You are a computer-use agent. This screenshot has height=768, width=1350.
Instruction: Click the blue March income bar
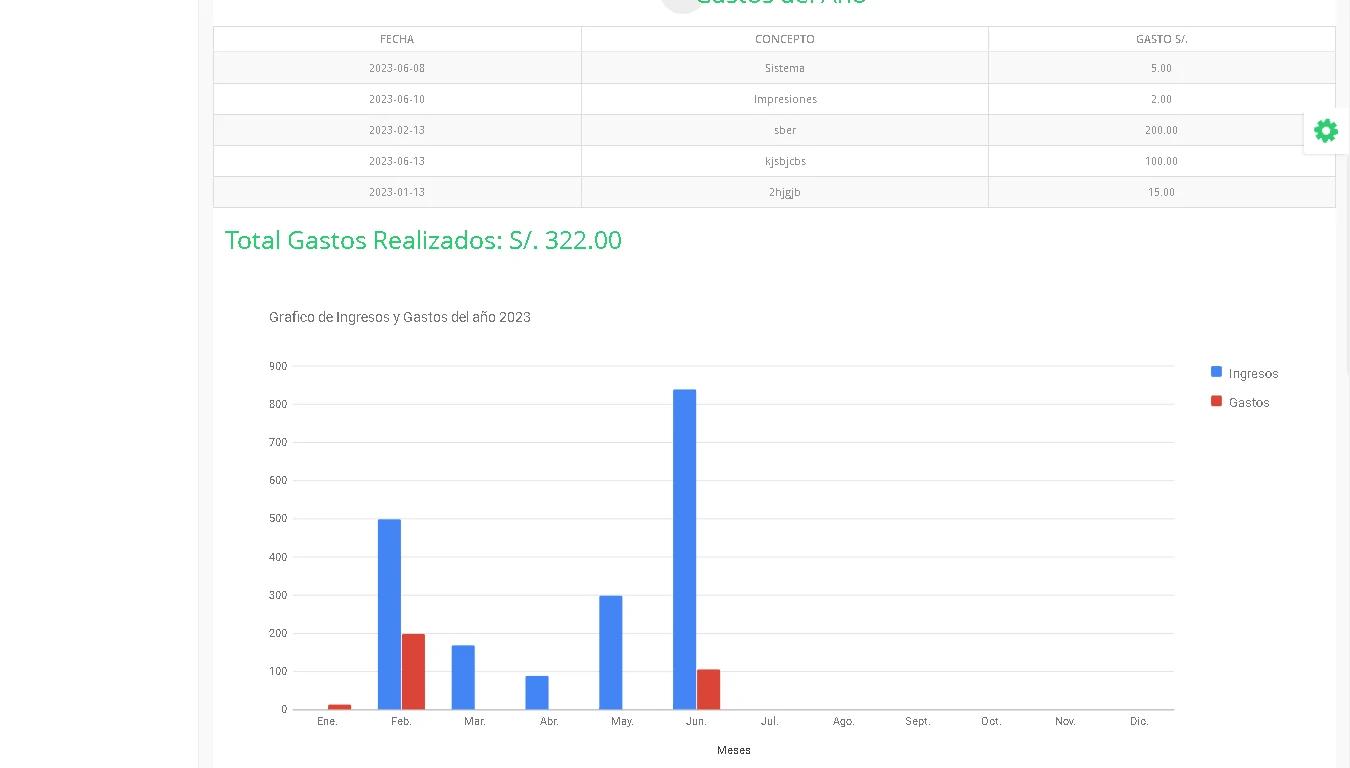tap(463, 677)
